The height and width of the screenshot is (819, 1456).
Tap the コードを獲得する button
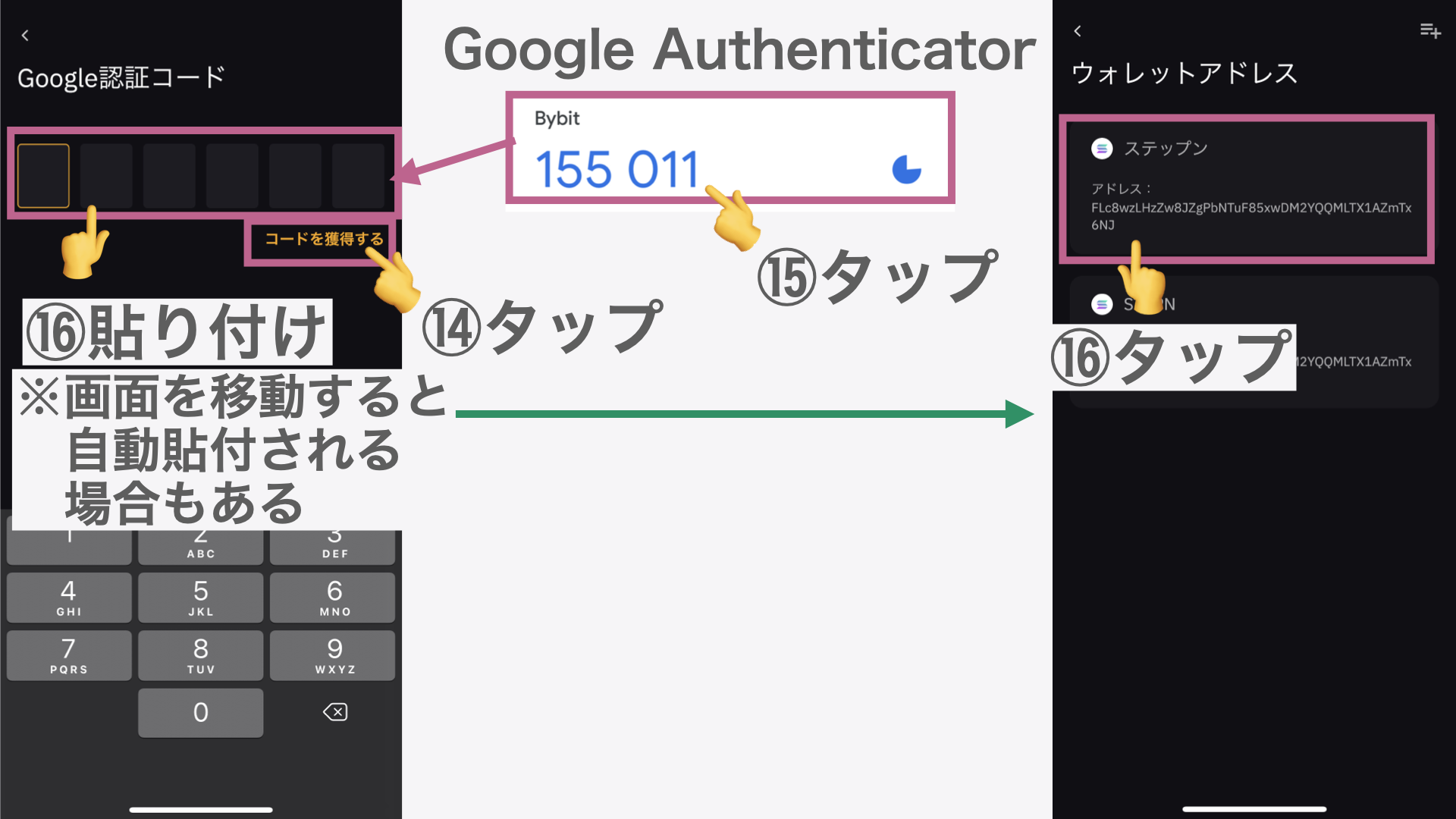point(324,239)
